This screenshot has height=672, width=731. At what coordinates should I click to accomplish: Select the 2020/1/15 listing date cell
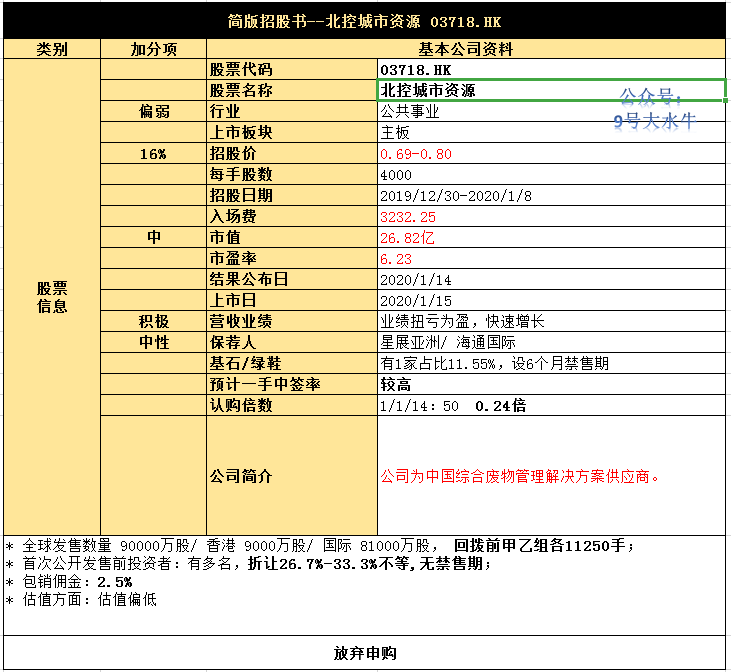click(552, 300)
